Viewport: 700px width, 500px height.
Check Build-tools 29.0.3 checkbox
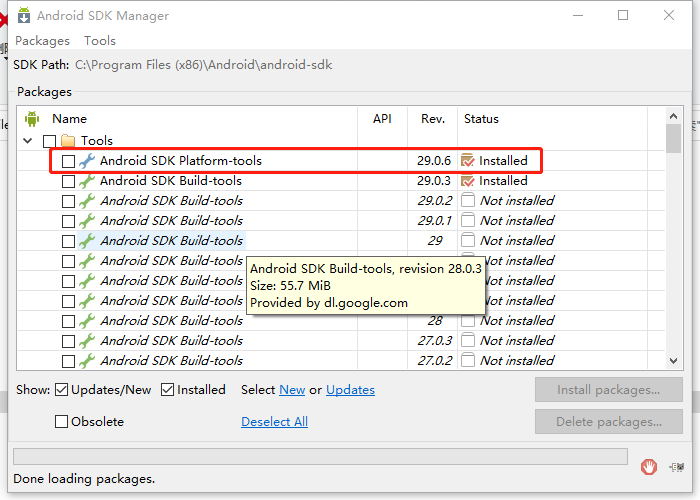[68, 181]
